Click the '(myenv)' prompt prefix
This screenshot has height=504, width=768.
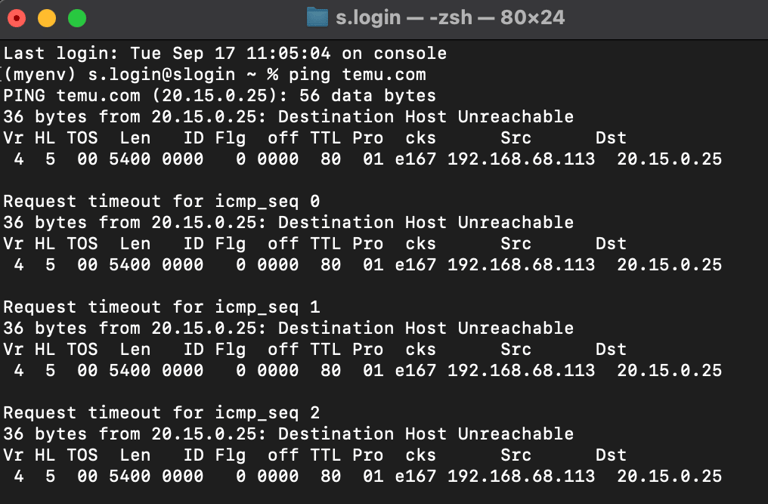coord(40,74)
